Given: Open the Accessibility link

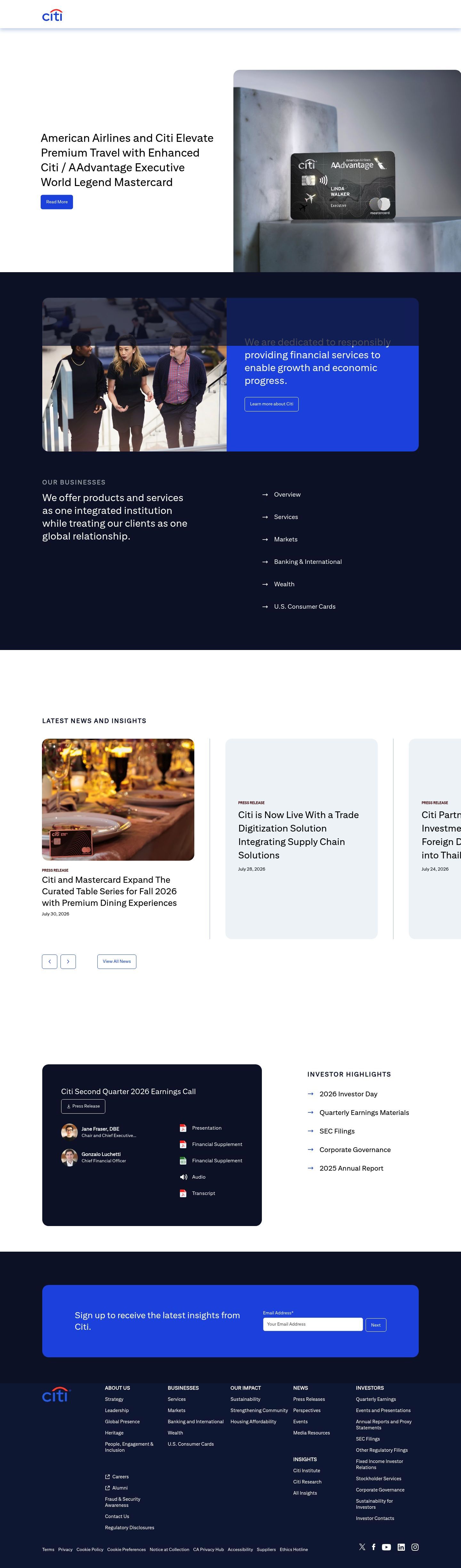Looking at the screenshot, I should tap(240, 1549).
